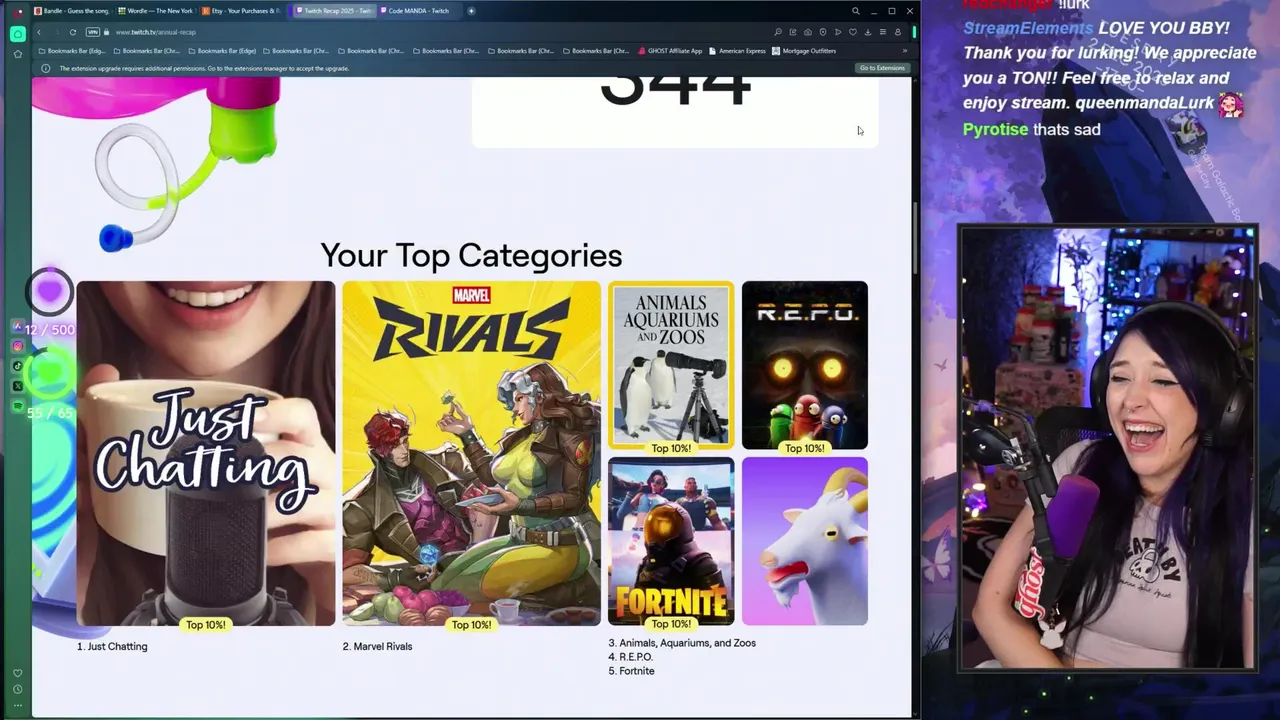Switch to the Bandle - Guess the song tab

point(70,11)
